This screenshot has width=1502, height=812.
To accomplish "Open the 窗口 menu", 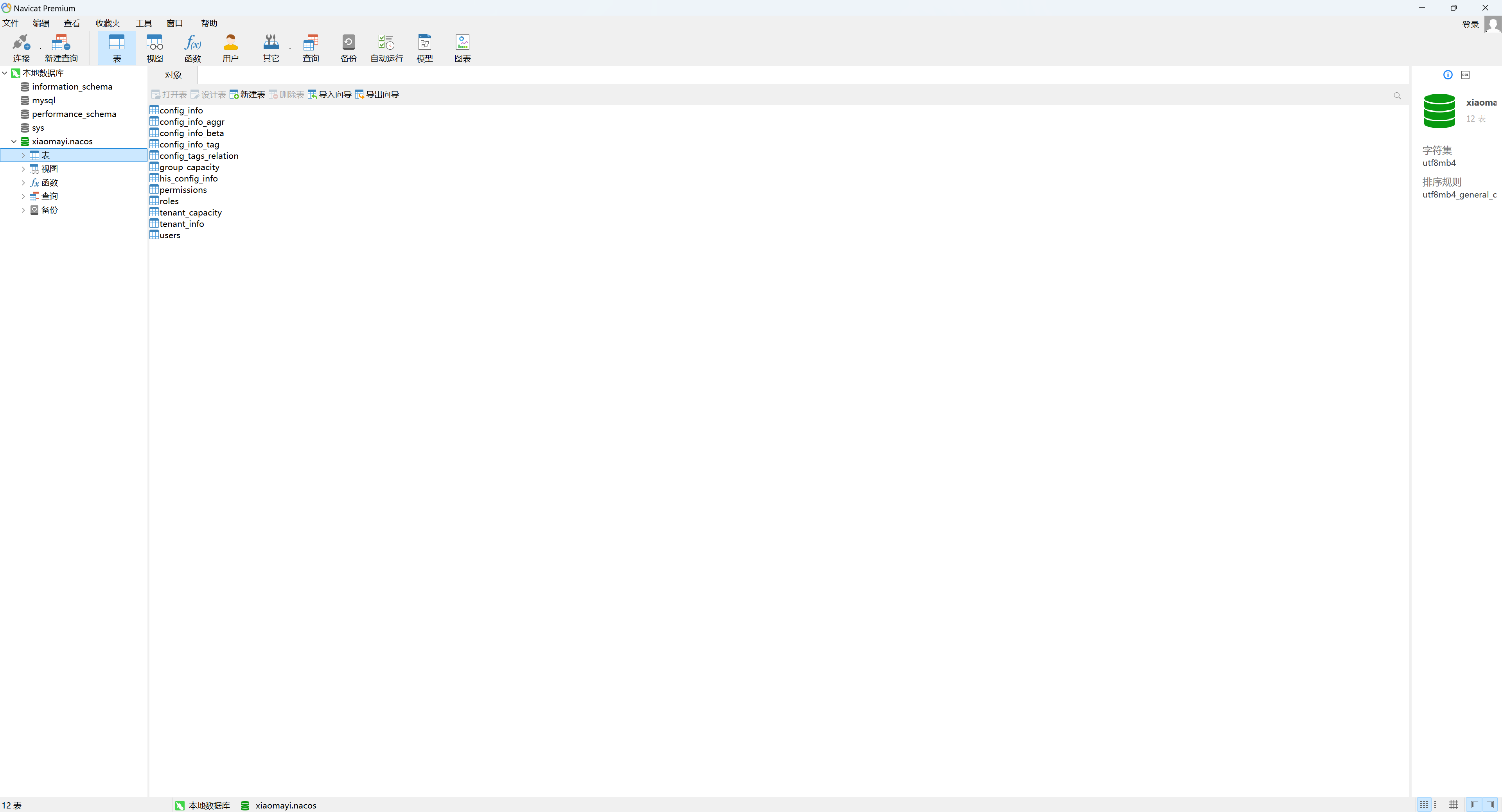I will [174, 23].
